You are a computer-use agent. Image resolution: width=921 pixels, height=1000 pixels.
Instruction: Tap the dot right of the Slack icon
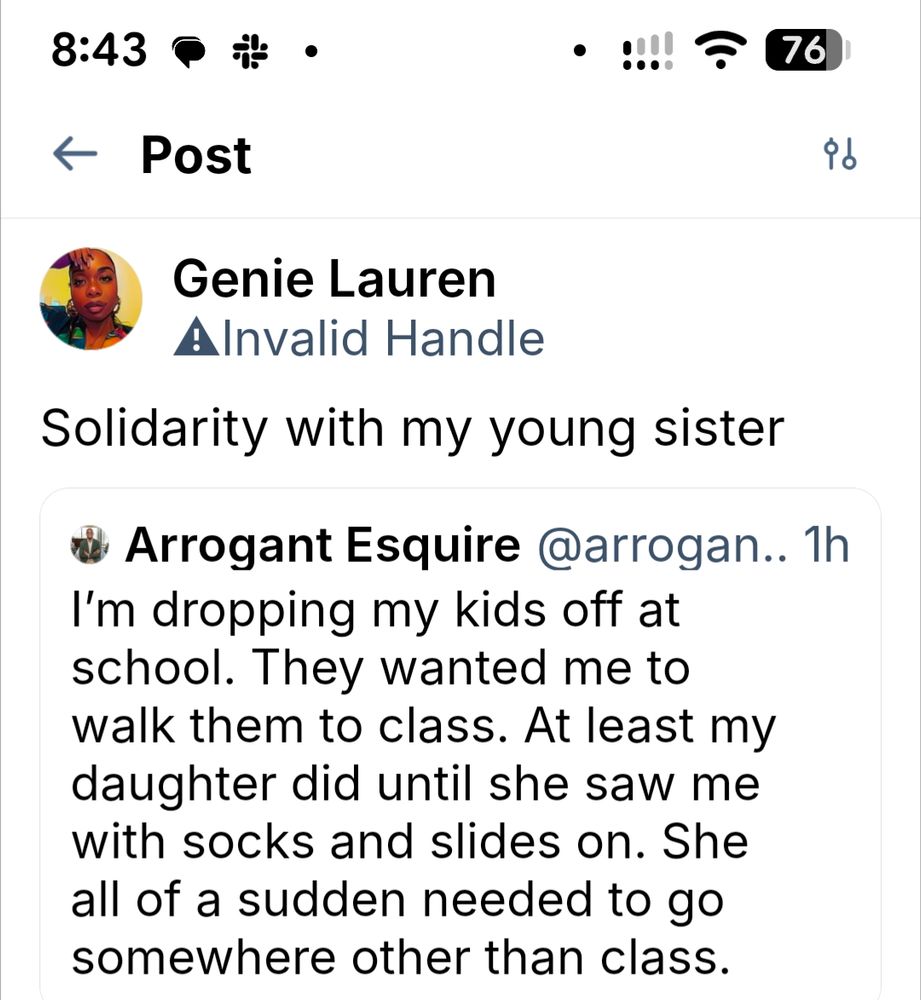point(311,51)
